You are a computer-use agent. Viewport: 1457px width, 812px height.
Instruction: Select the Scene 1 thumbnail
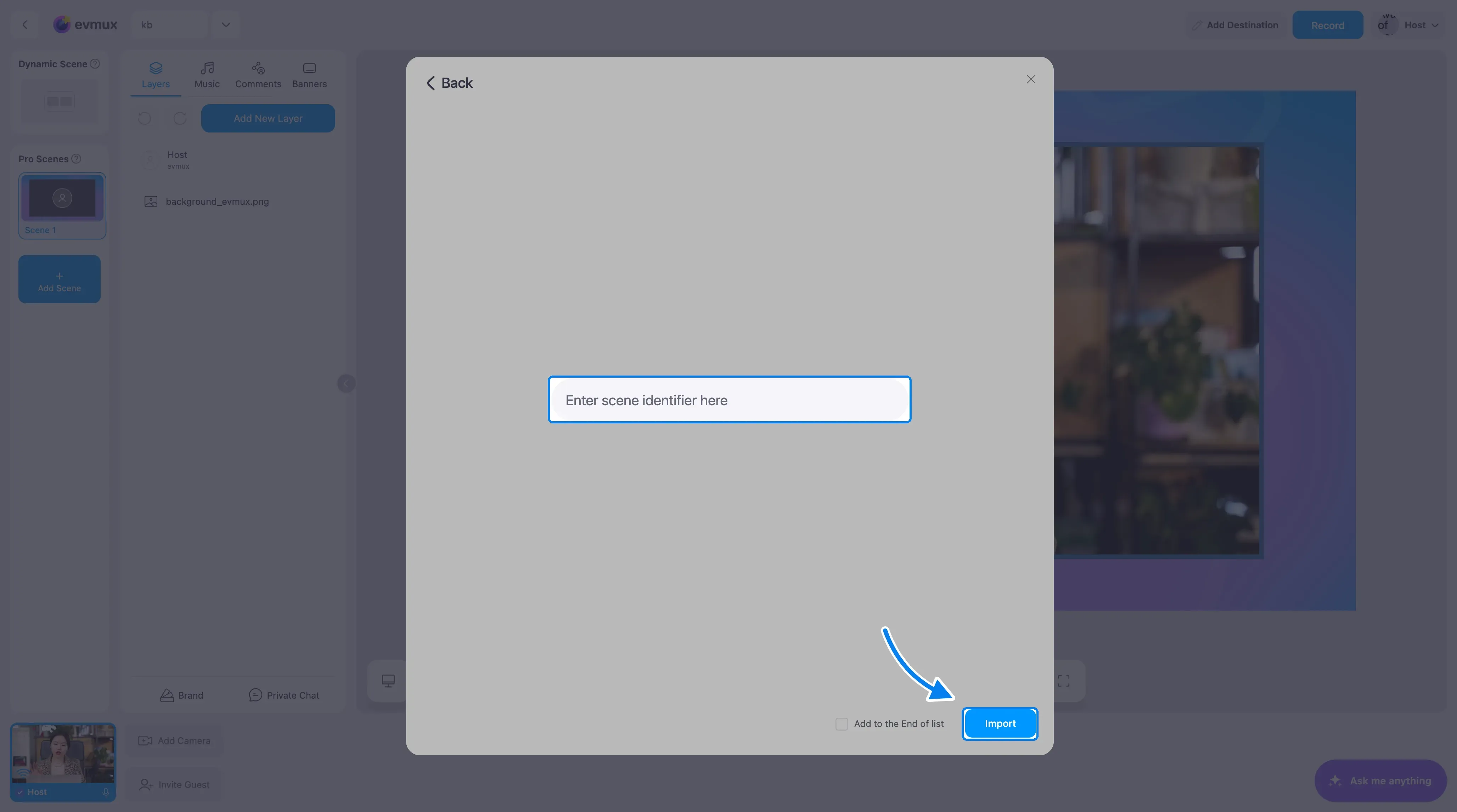(62, 206)
